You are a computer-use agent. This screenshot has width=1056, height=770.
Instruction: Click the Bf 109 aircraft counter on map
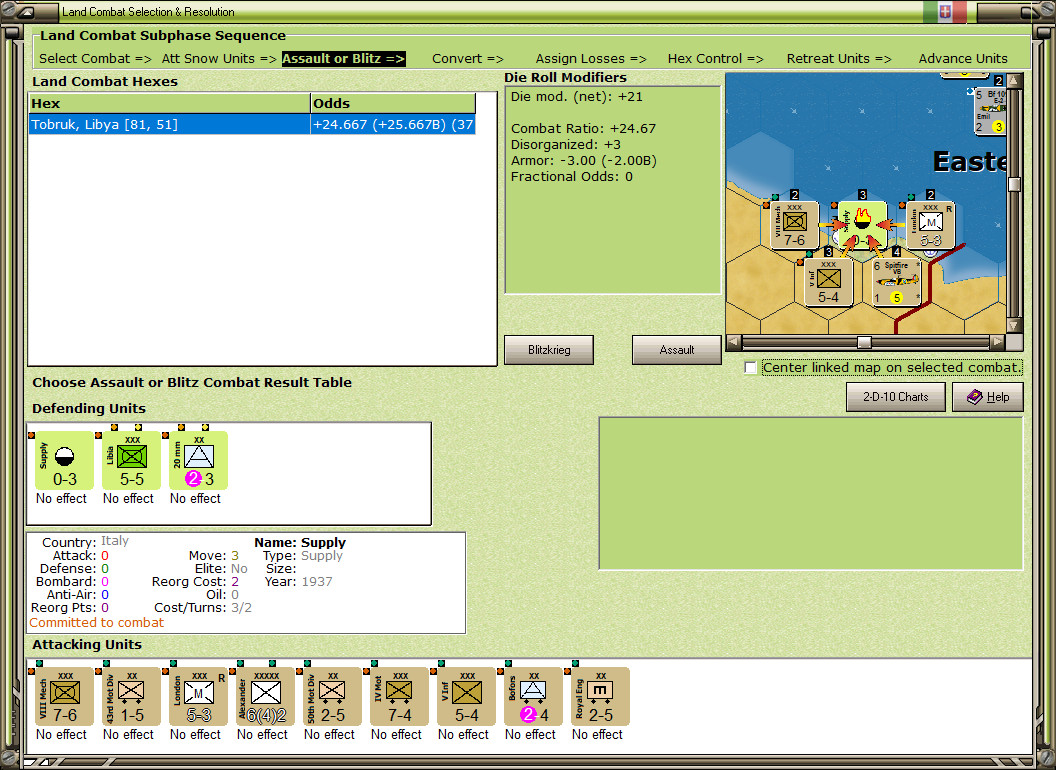(x=990, y=110)
